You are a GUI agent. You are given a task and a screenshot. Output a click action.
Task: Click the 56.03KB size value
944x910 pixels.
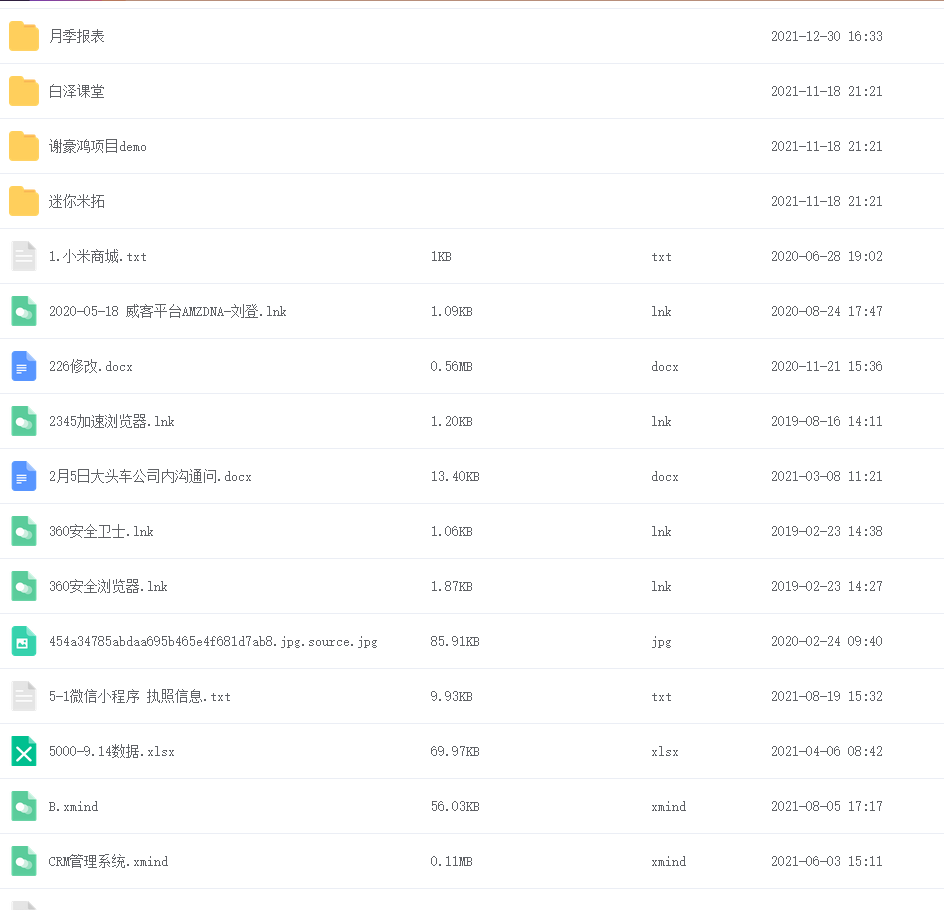coord(455,806)
